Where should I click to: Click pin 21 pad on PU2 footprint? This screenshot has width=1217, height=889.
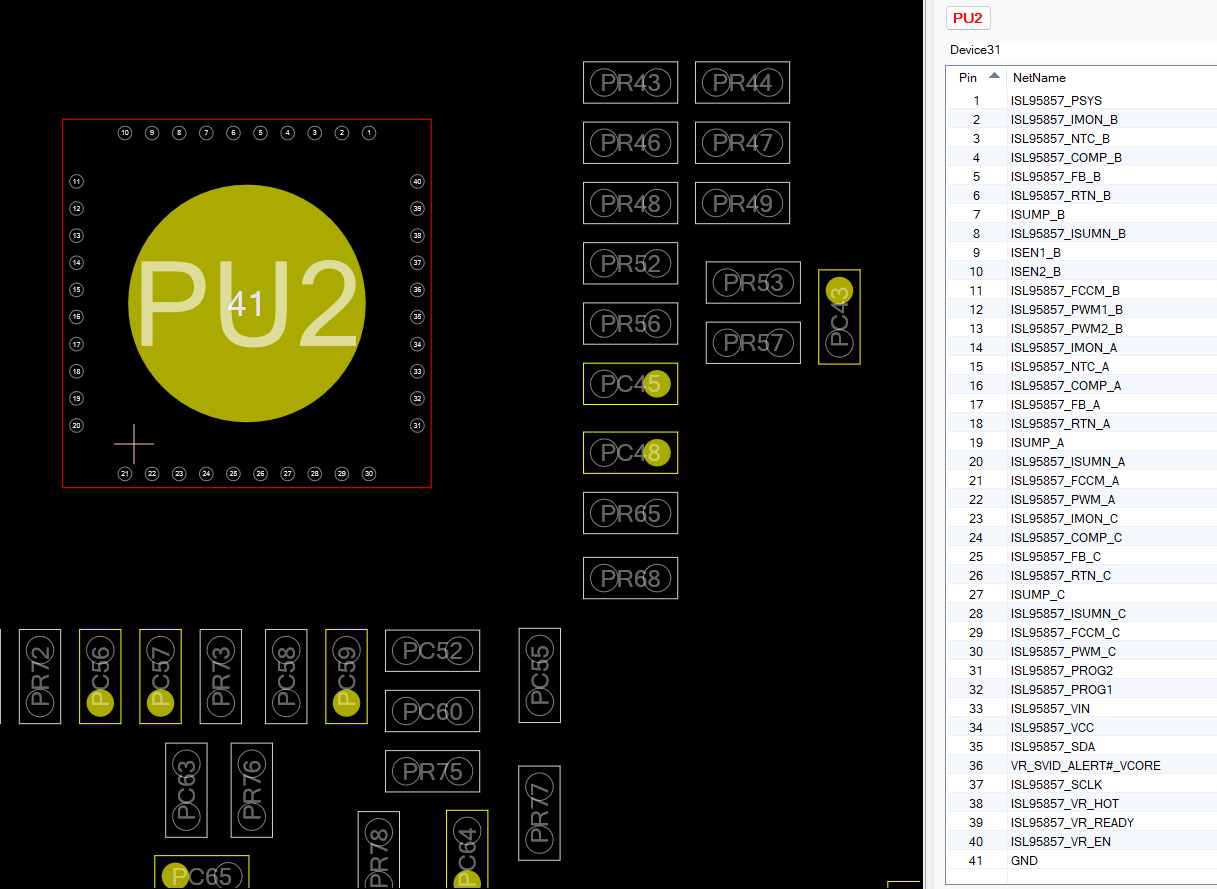point(125,474)
